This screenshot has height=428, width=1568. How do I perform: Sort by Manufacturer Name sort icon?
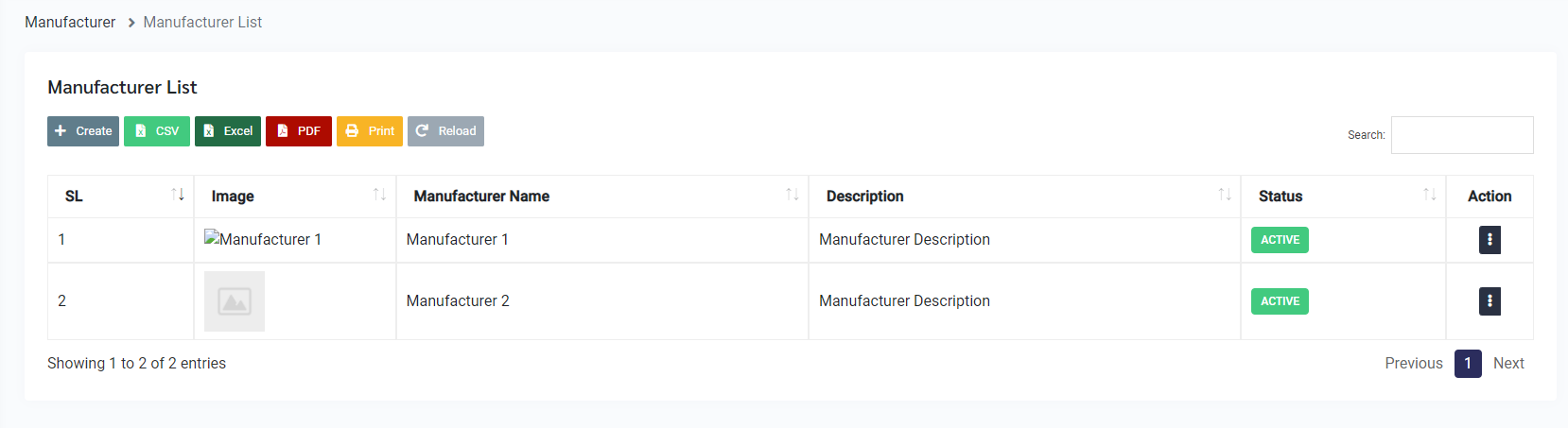coord(793,195)
